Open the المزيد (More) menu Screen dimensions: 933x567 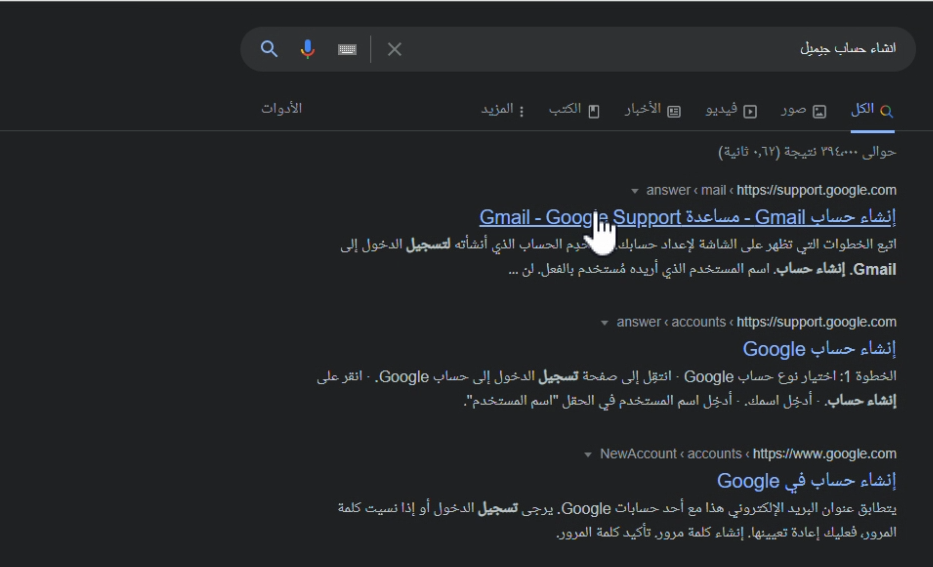(503, 110)
